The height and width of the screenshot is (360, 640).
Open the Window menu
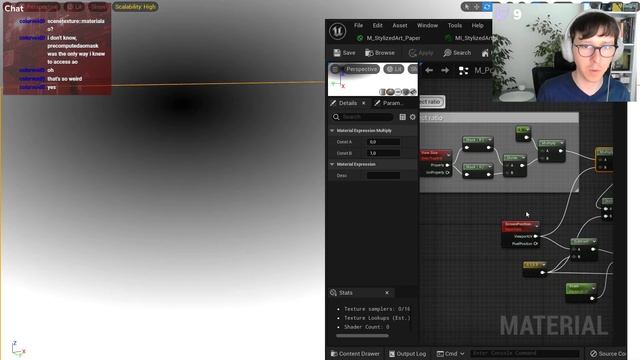pyautogui.click(x=427, y=25)
